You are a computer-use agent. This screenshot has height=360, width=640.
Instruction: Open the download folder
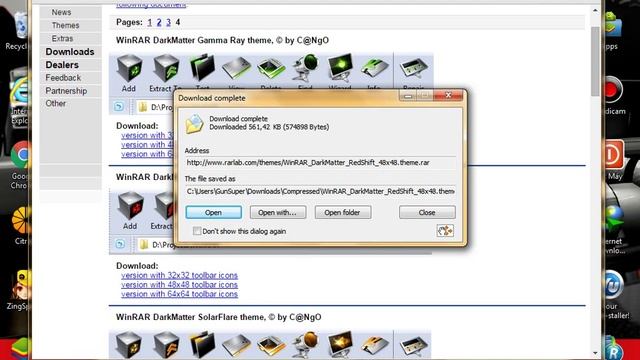click(x=342, y=212)
